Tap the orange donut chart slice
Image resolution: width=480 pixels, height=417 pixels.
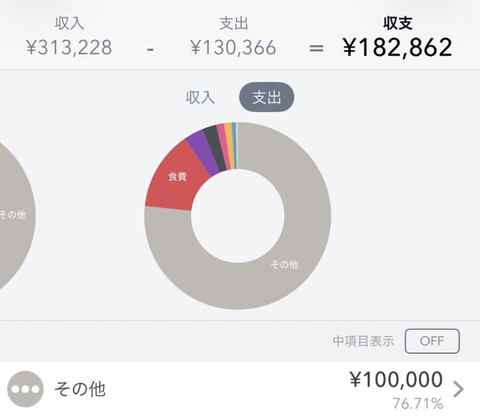pos(229,143)
